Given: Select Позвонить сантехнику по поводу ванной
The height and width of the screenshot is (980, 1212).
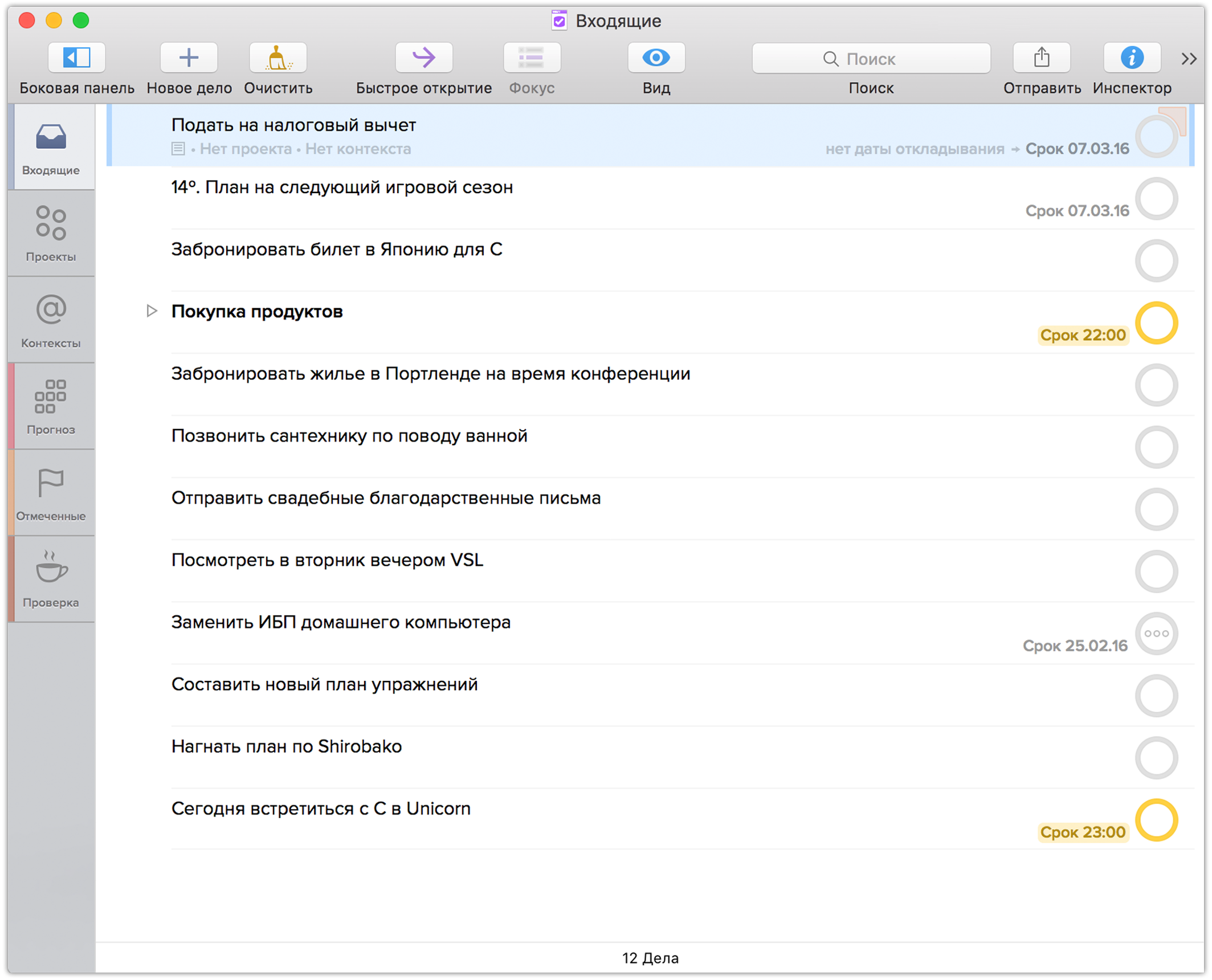Looking at the screenshot, I should [x=349, y=435].
